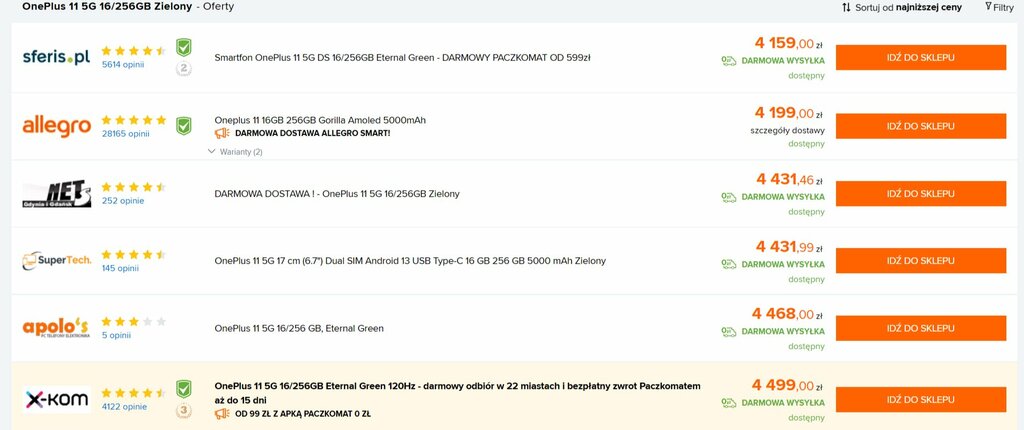
Task: Click the number 3 medal badge under x-kom shield
Action: [184, 411]
